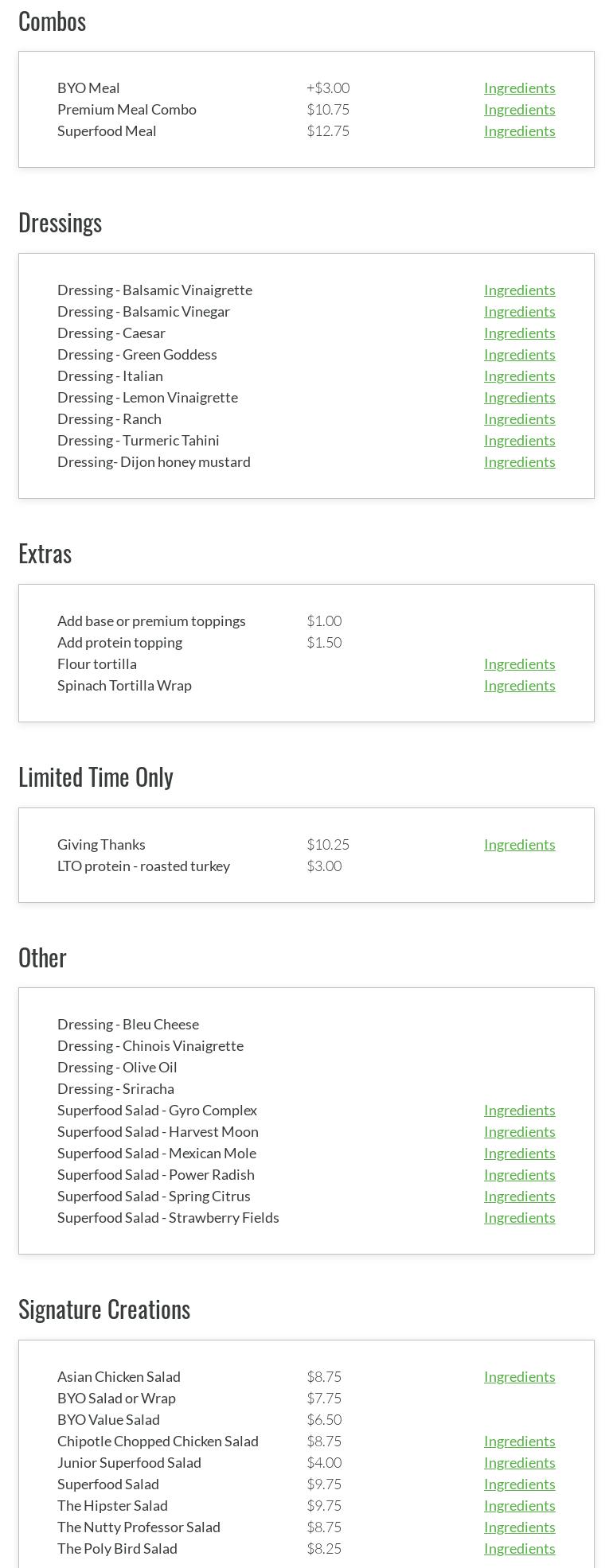Open Superfood Meal Ingredients link
This screenshot has width=613, height=1568.
(x=519, y=131)
